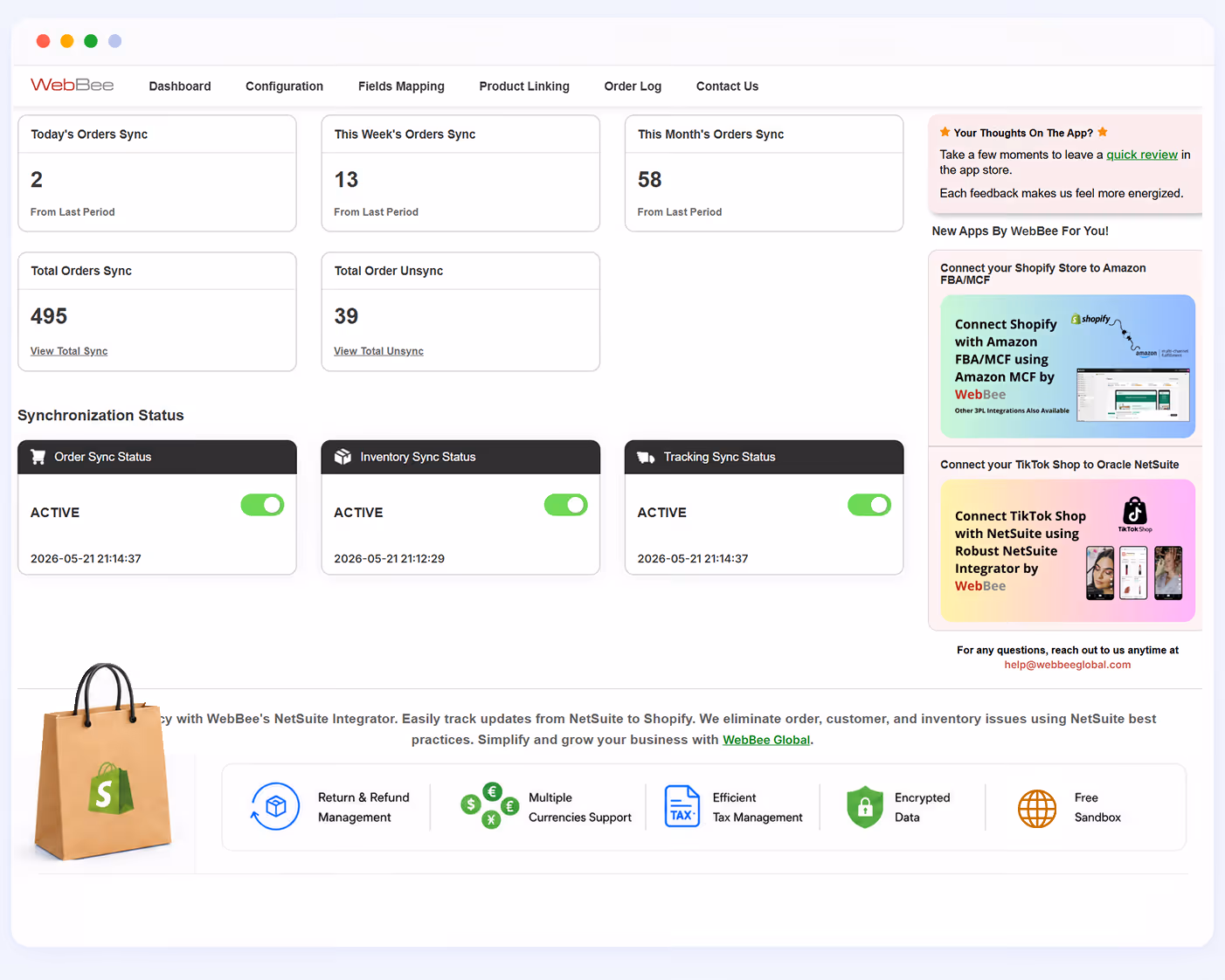The width and height of the screenshot is (1225, 980).
Task: Open the TikTok Shop NetSuite banner
Action: click(x=1068, y=550)
